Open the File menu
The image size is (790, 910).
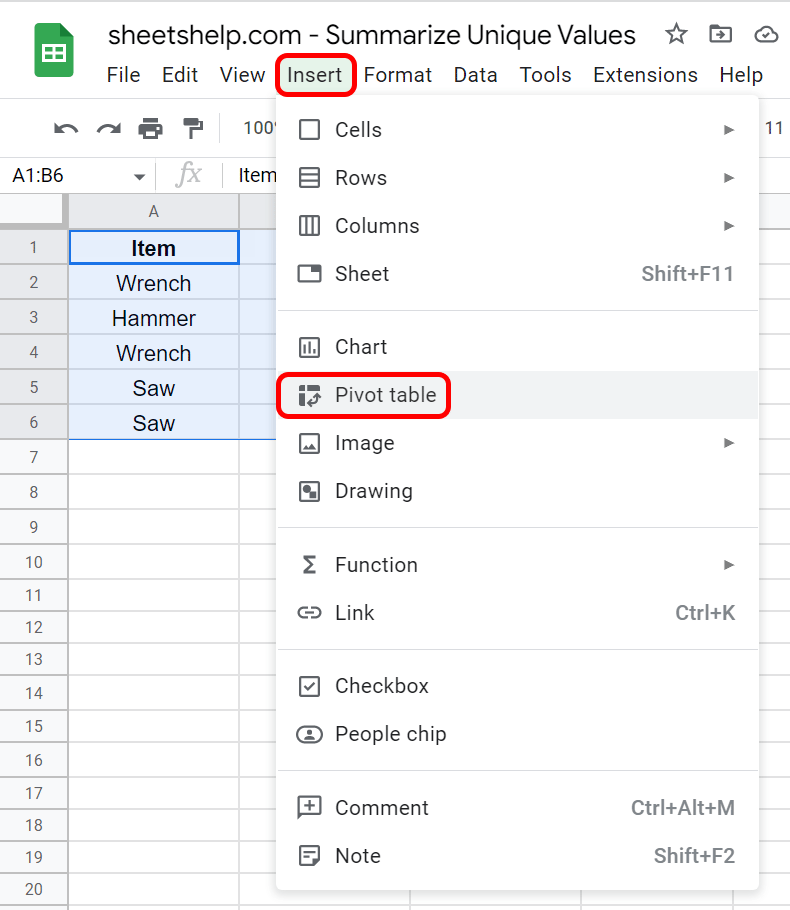[123, 75]
